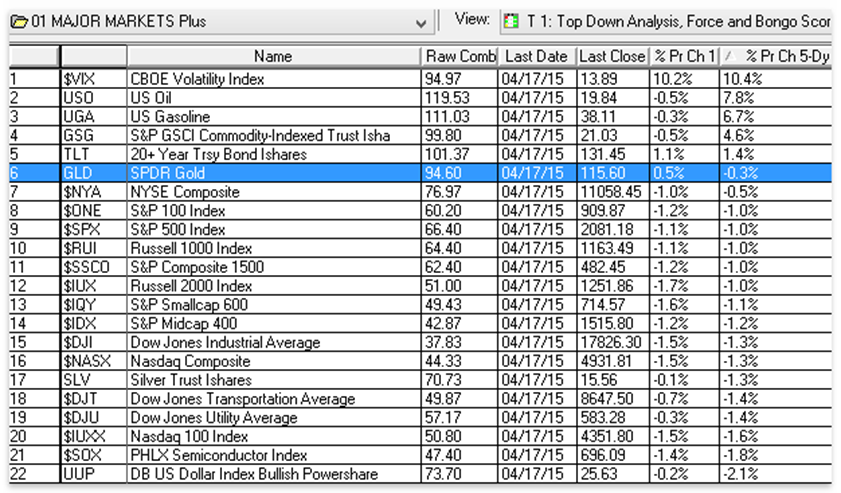This screenshot has height=493, width=841.
Task: Select the $VIX symbol cell
Action: (x=94, y=79)
